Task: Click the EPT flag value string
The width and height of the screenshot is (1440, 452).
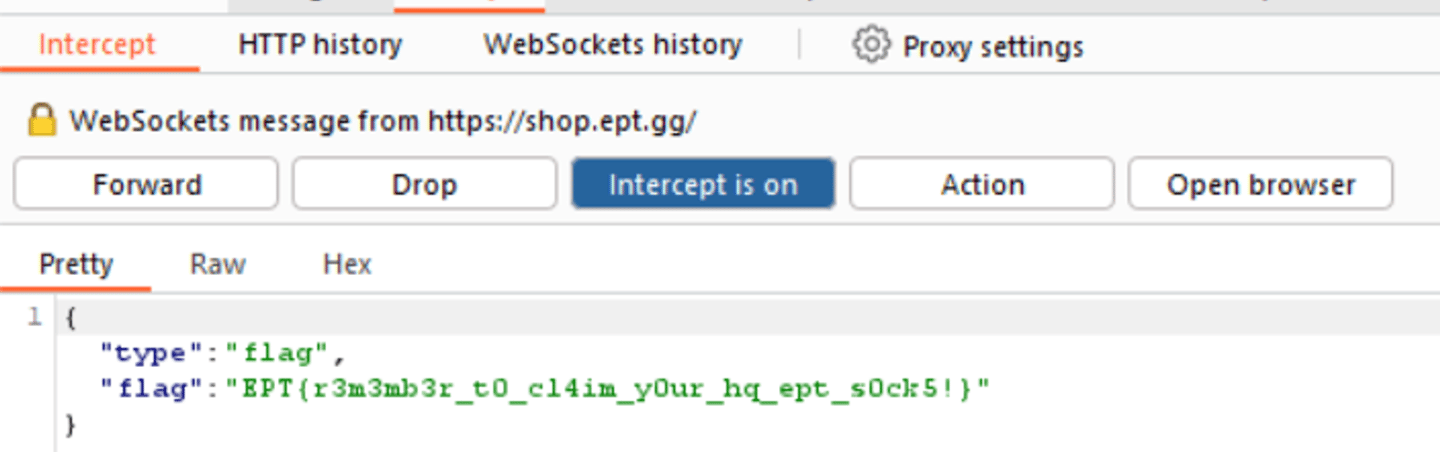Action: click(606, 389)
